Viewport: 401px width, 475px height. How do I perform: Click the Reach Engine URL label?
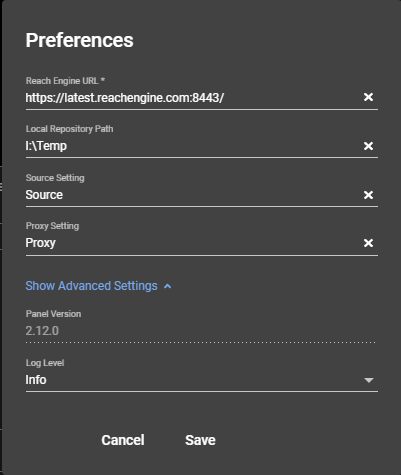click(x=65, y=81)
